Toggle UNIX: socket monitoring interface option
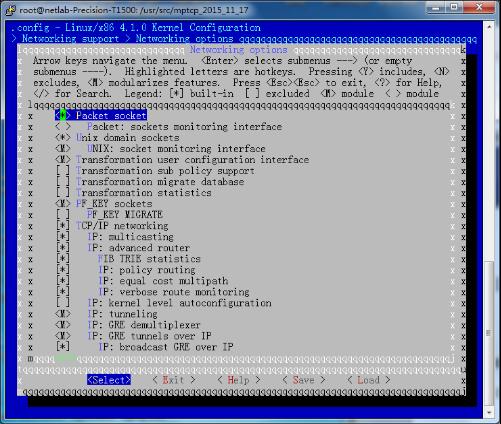 pos(63,149)
